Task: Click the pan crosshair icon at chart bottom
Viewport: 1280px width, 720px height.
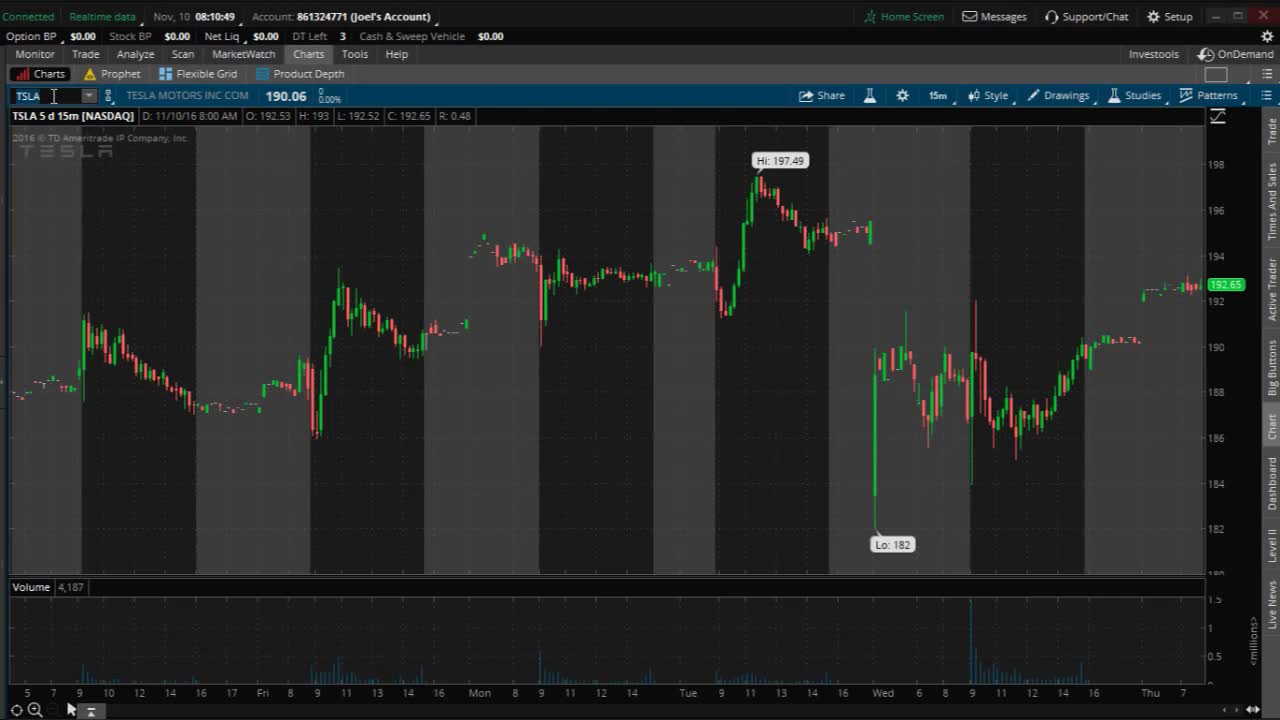Action: pos(17,710)
